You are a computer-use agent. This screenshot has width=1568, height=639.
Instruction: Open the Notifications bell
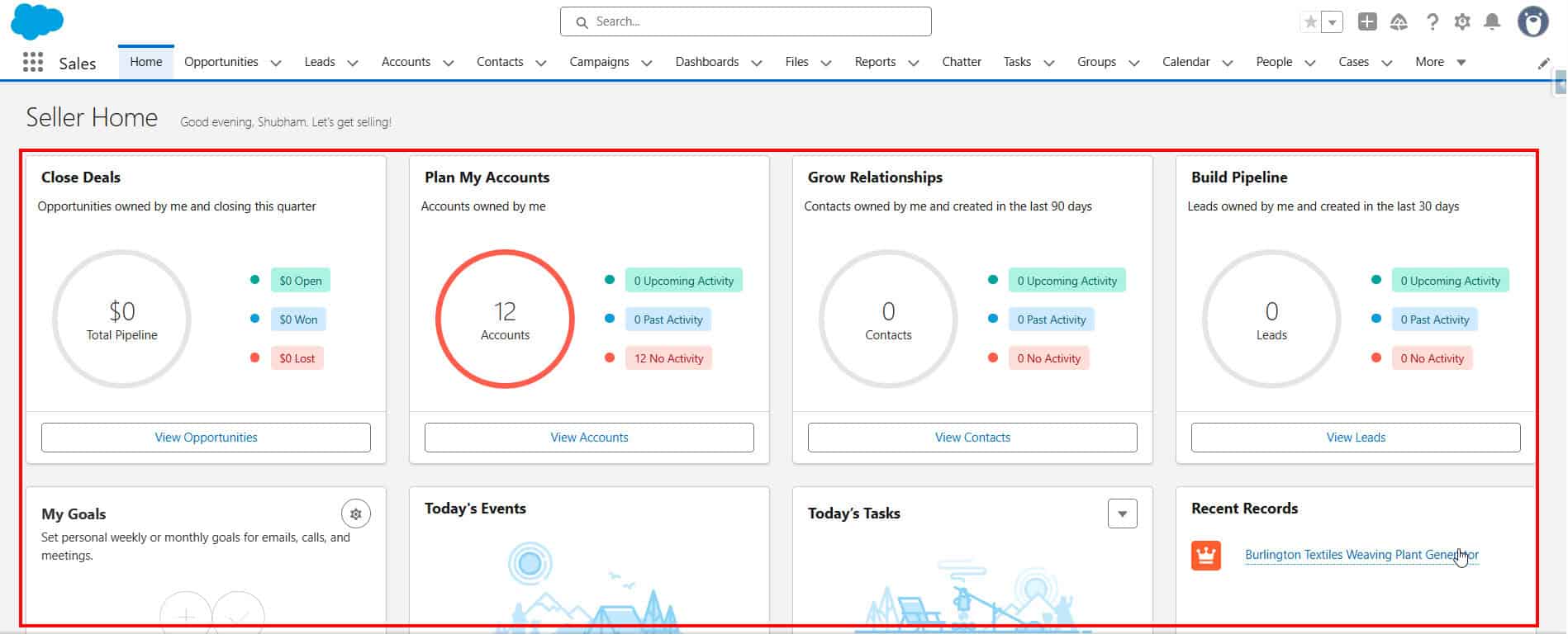[x=1492, y=22]
